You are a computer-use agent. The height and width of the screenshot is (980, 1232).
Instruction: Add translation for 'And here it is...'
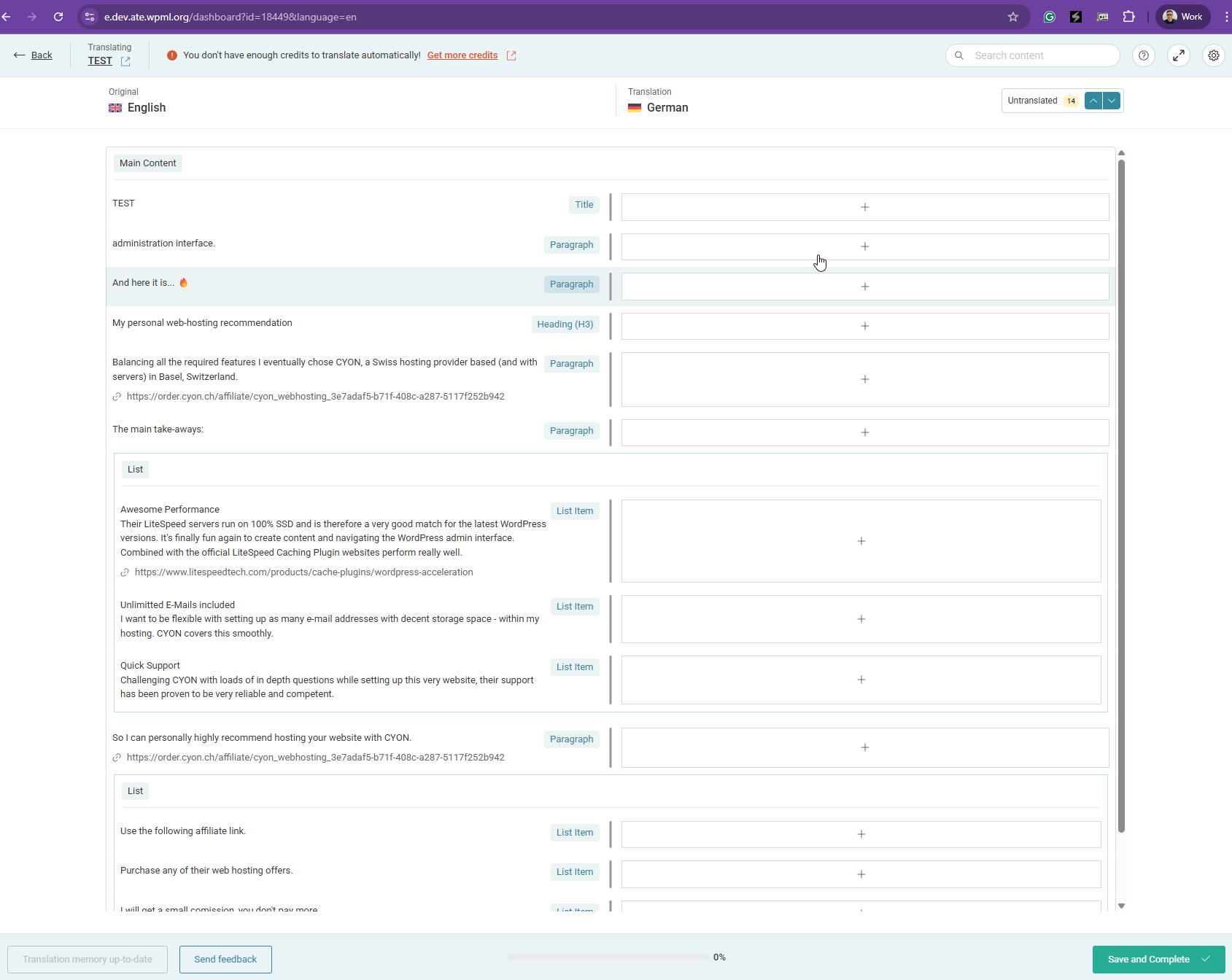point(865,287)
